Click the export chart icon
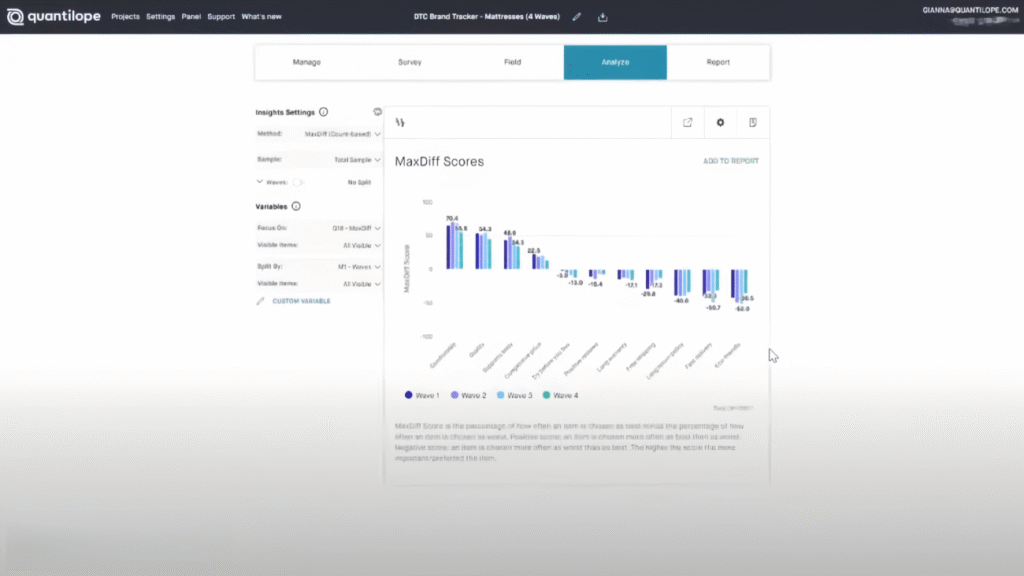The width and height of the screenshot is (1024, 576). pos(688,123)
